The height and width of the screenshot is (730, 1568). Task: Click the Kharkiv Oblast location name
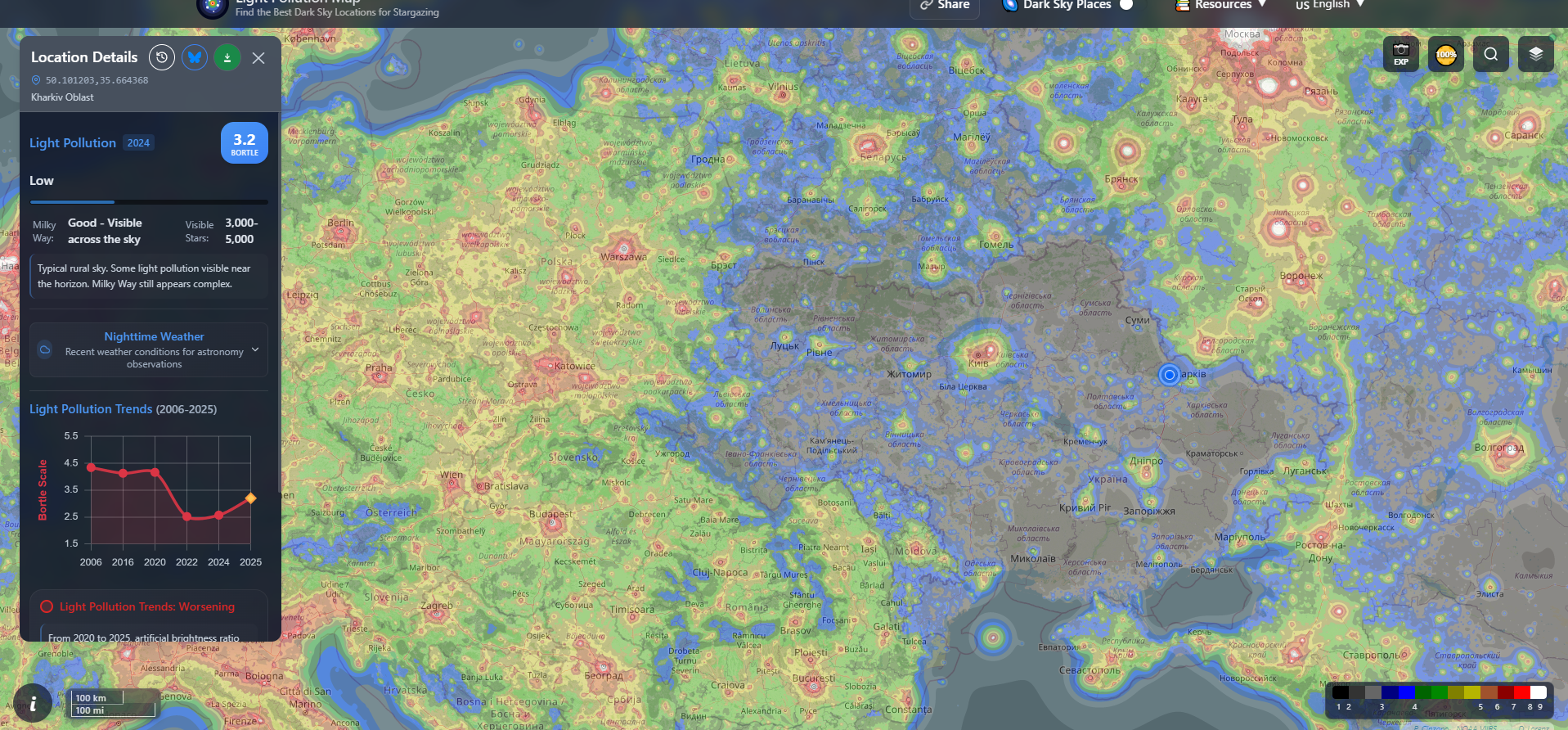(62, 97)
